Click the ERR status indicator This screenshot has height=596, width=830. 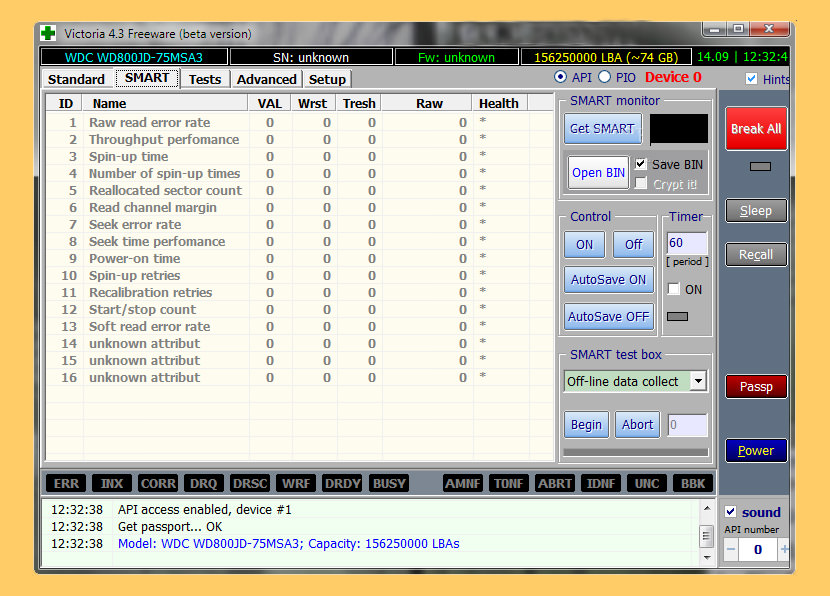coord(66,483)
